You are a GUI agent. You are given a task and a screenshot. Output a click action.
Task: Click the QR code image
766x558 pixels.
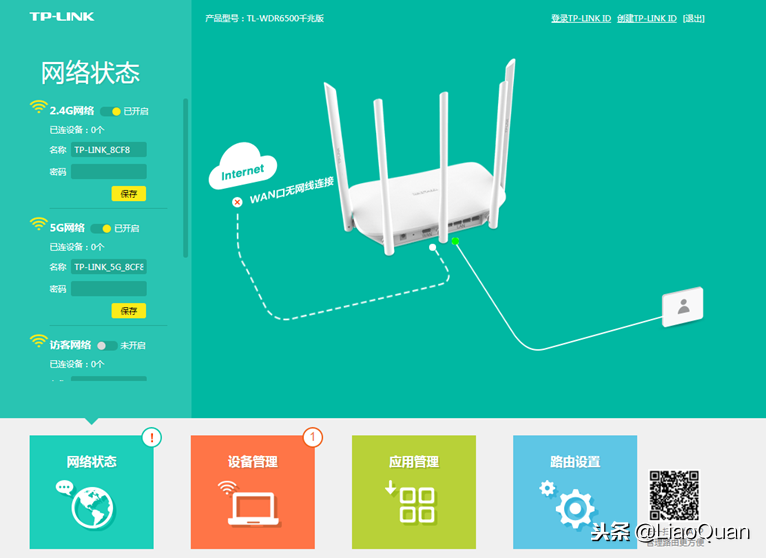click(x=673, y=493)
